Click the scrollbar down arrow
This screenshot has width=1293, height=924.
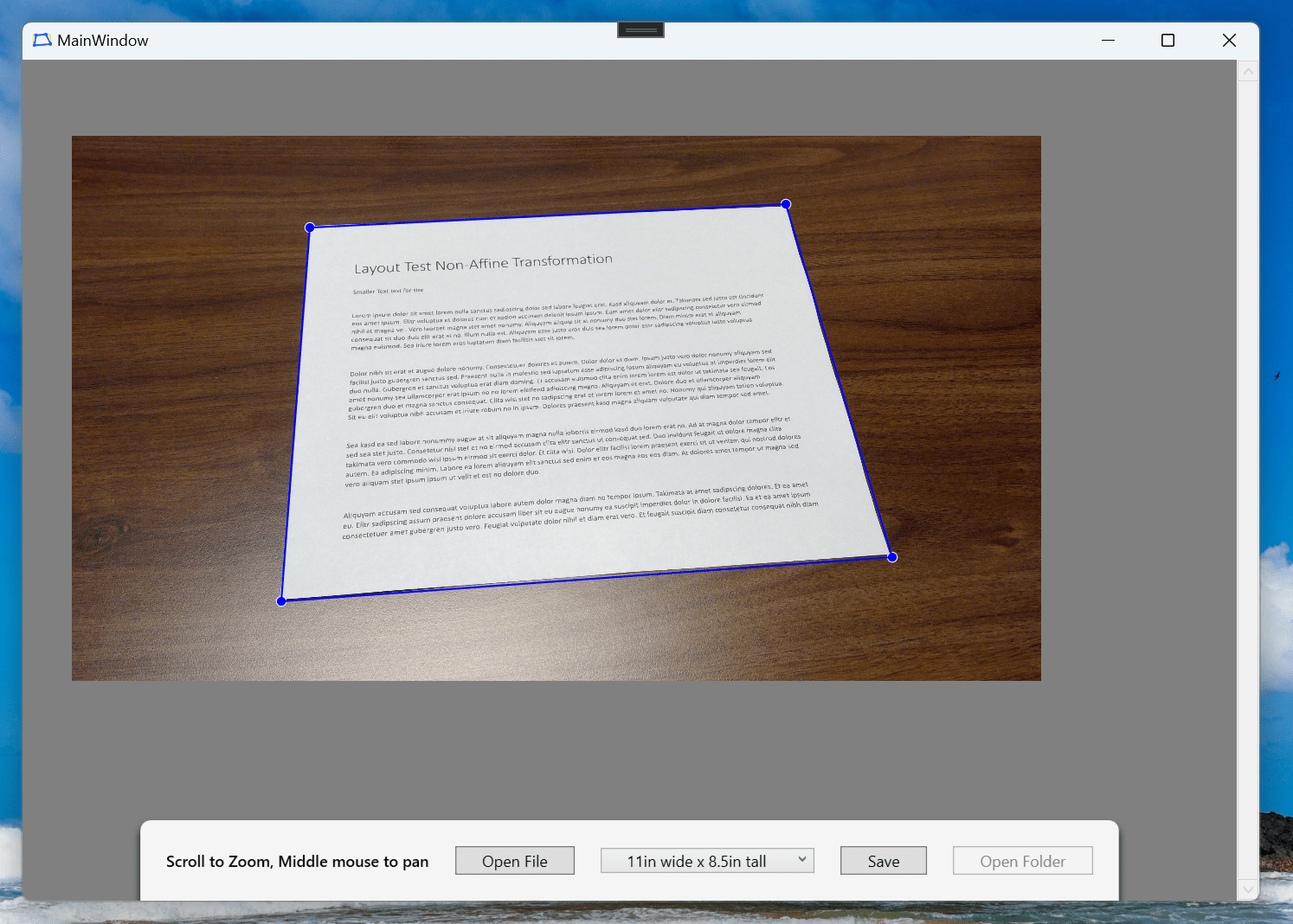coord(1248,889)
